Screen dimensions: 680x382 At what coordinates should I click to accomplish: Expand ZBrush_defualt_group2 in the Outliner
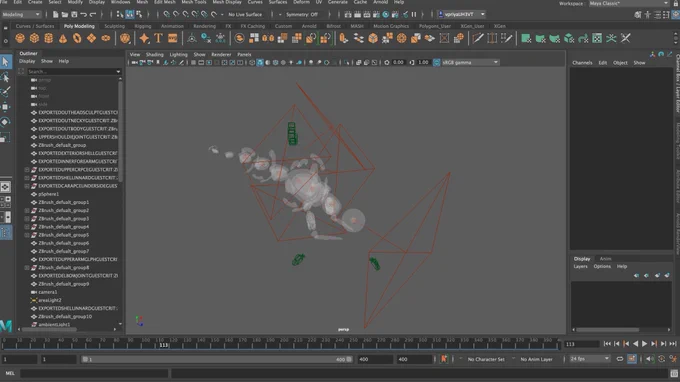coord(27,211)
